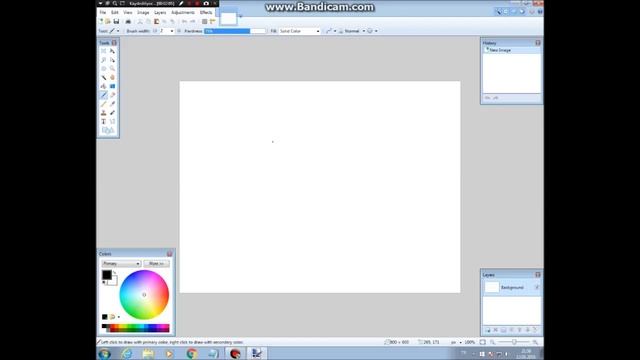Expand the image list arrow beside thumbnail
The image size is (640, 360).
tap(240, 16)
